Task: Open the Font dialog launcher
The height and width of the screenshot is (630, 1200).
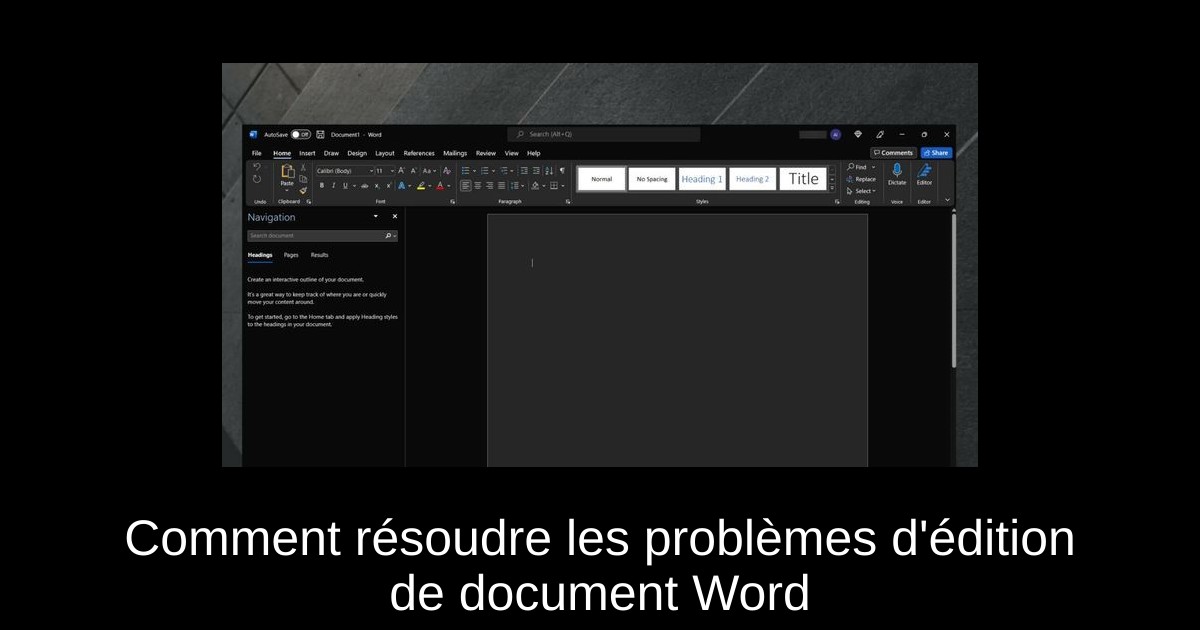Action: pos(452,202)
